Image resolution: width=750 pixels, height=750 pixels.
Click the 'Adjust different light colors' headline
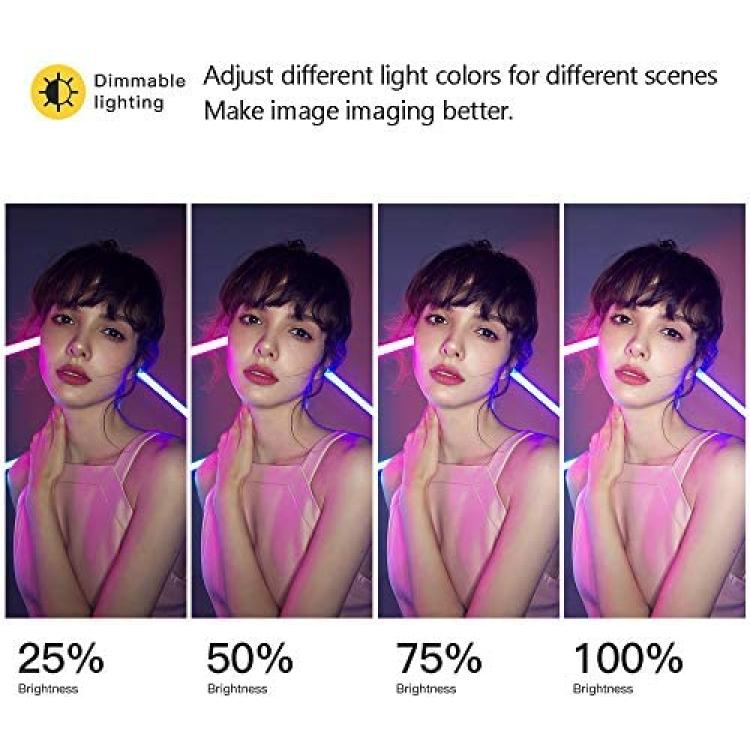coord(460,76)
